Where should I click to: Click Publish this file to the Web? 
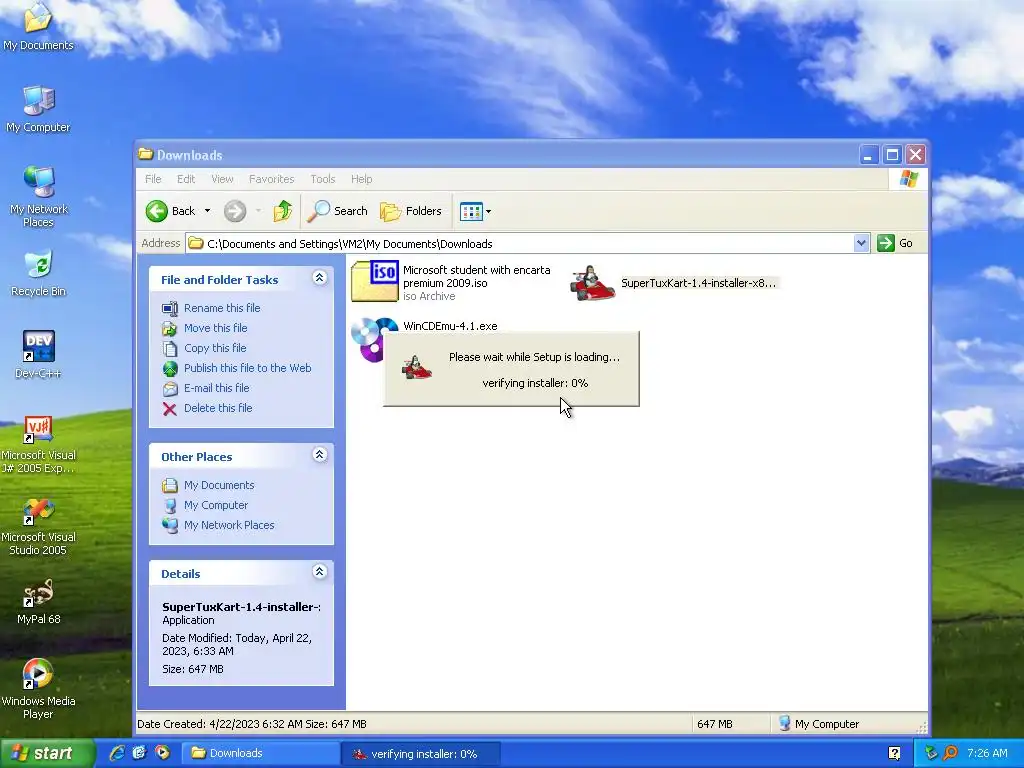pyautogui.click(x=236, y=368)
